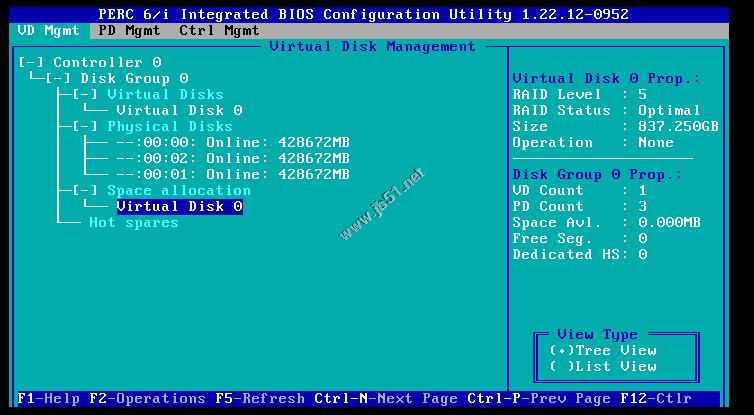Collapse the Virtual Disks branch
754x415 pixels.
(x=86, y=94)
